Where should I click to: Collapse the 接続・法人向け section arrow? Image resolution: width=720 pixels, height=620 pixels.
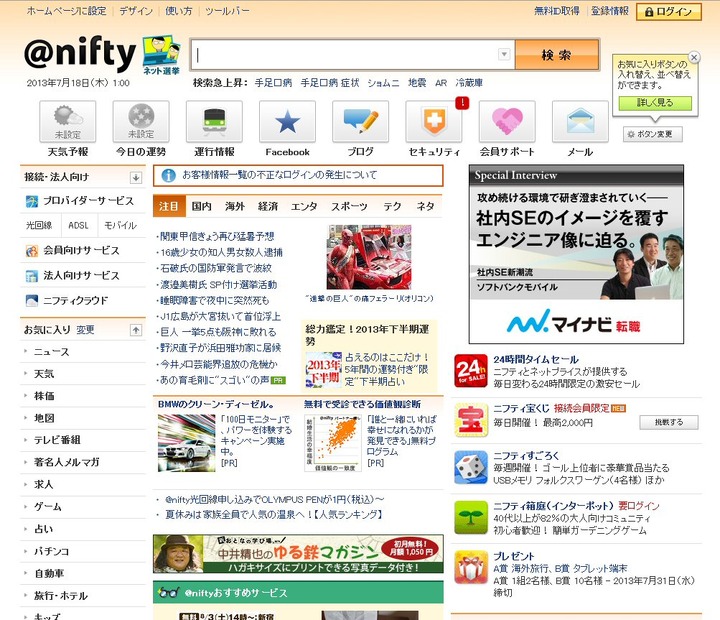coord(136,178)
